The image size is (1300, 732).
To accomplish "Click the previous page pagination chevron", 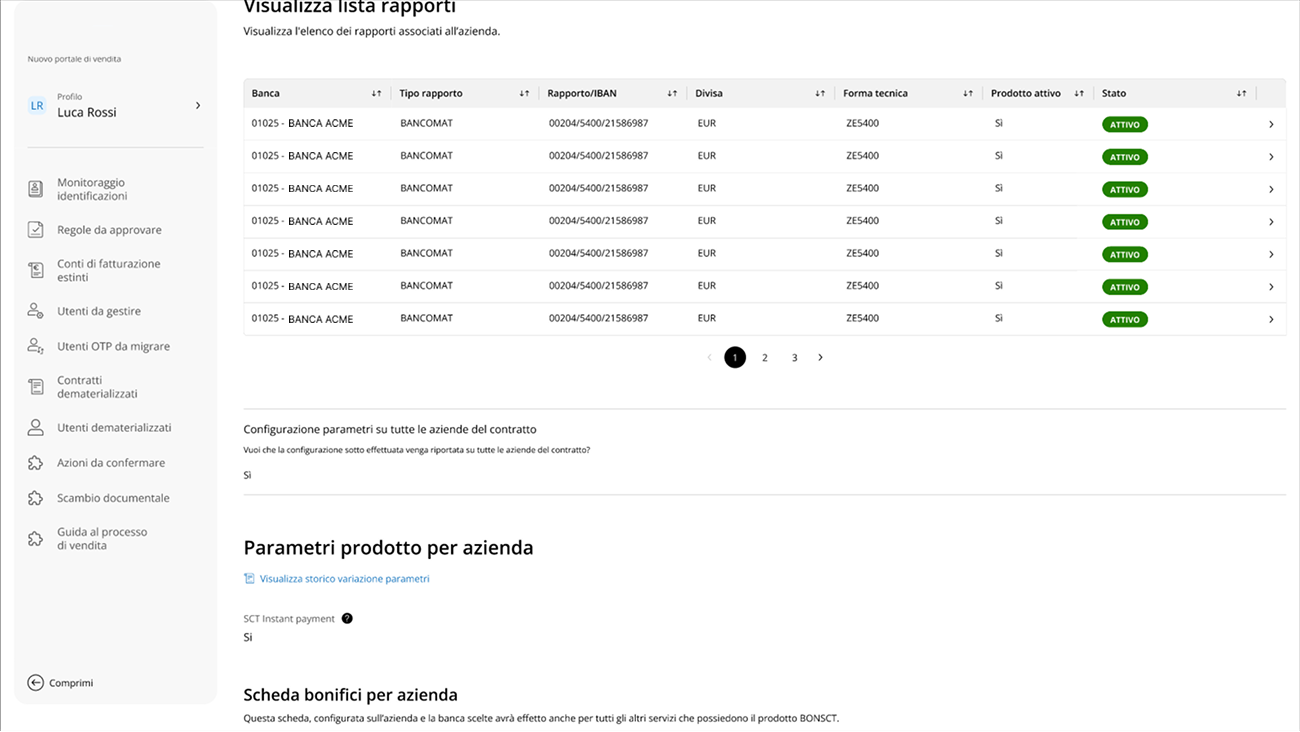I will tap(709, 357).
